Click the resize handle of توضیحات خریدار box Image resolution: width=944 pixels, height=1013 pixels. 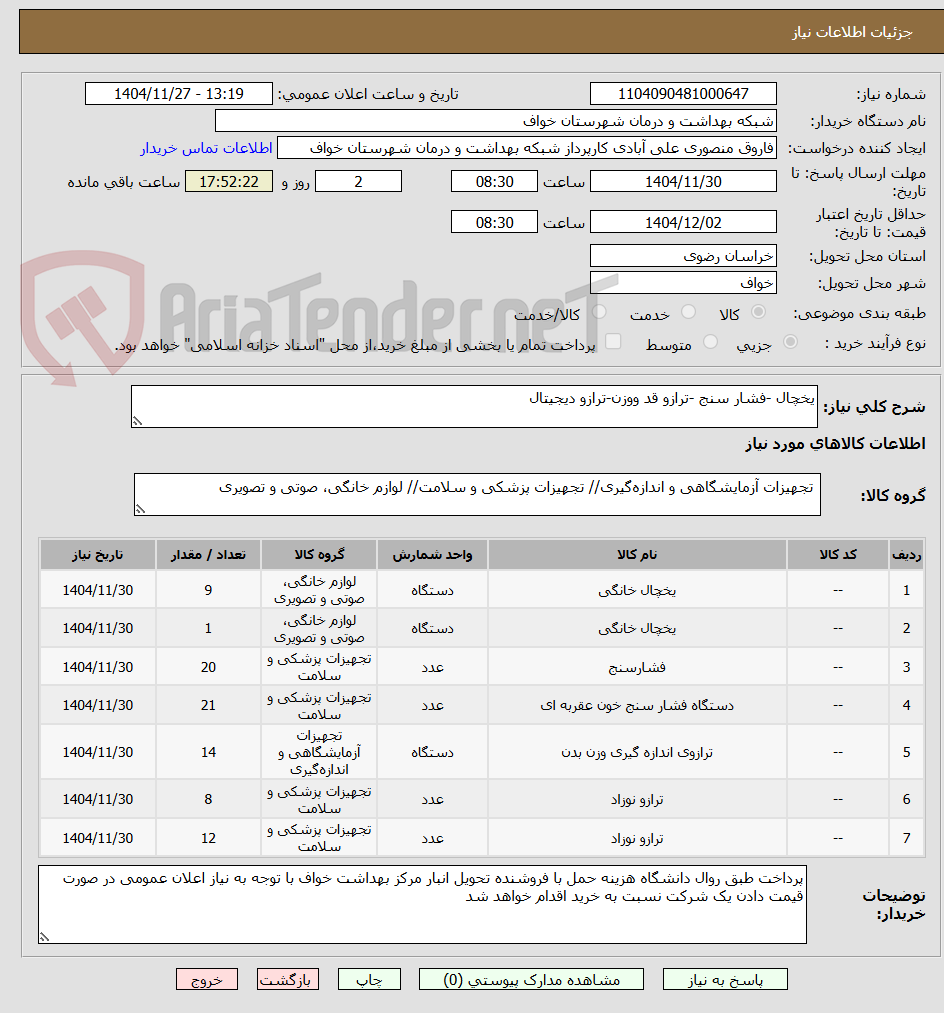coord(44,937)
